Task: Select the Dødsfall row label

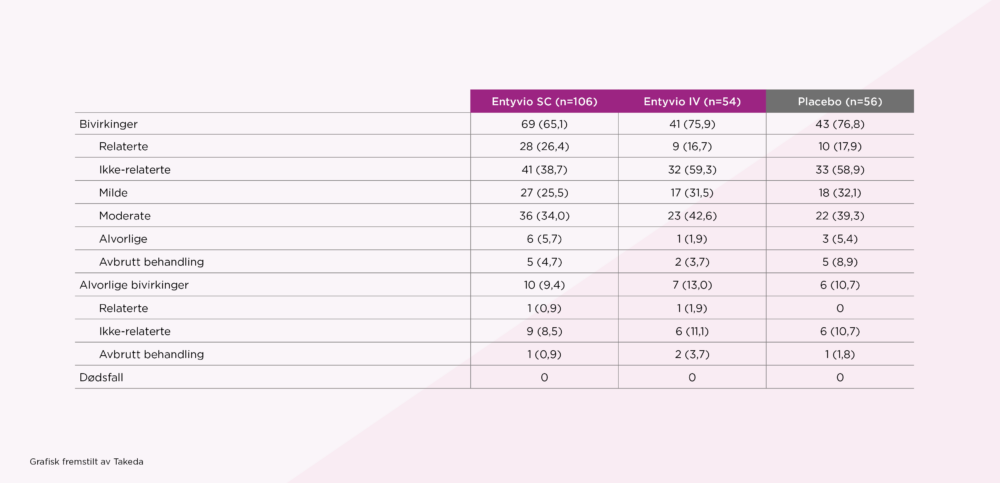Action: pos(104,377)
